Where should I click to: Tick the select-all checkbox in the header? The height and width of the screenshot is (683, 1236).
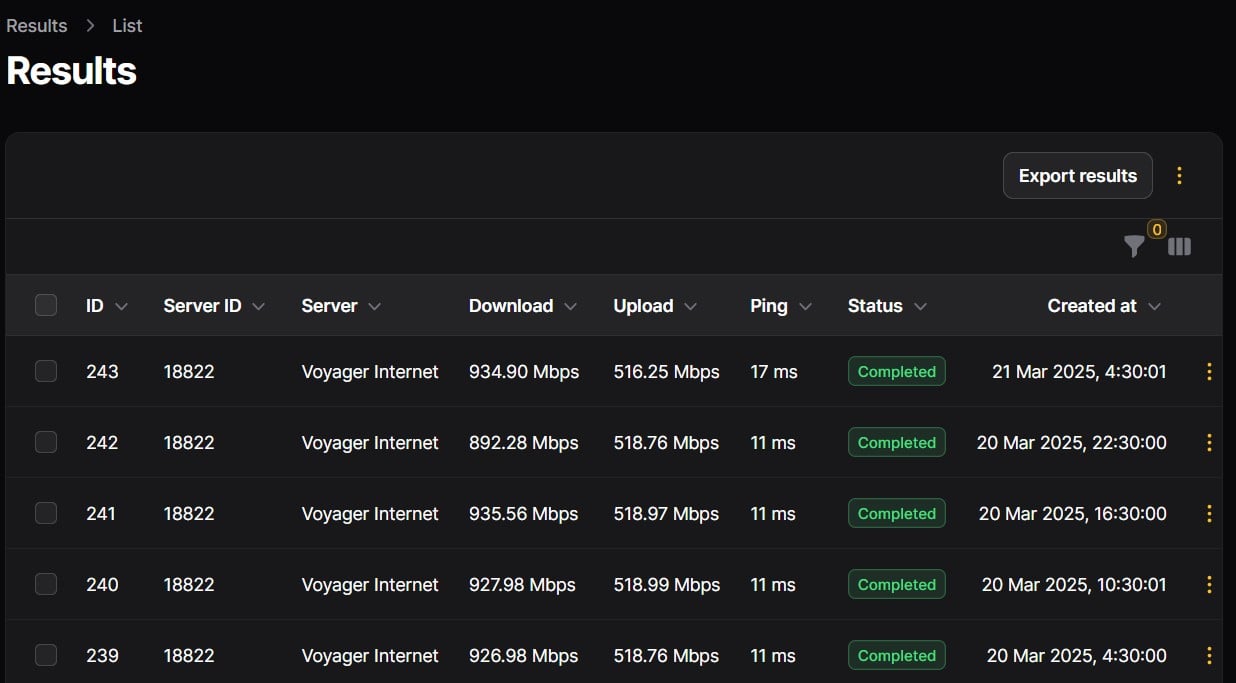pos(46,306)
